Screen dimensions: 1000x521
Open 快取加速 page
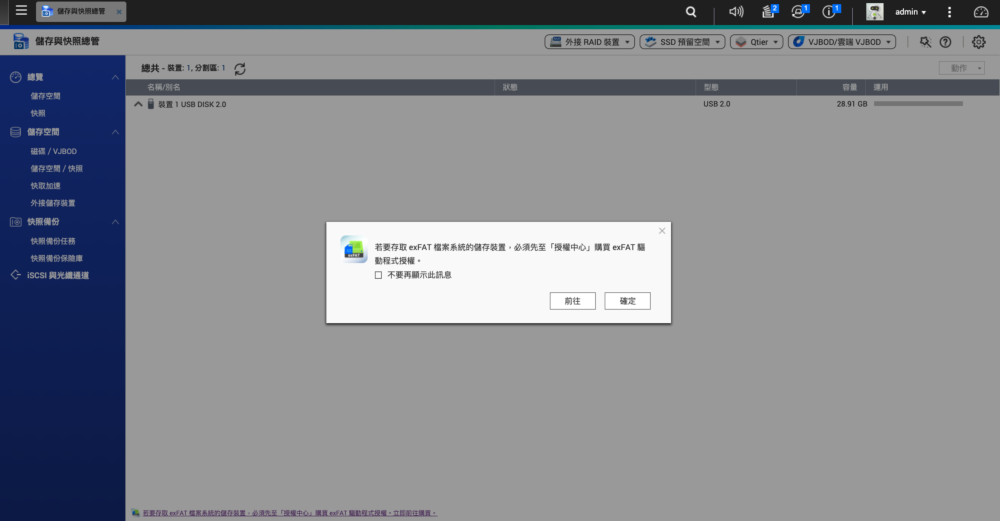coord(45,186)
